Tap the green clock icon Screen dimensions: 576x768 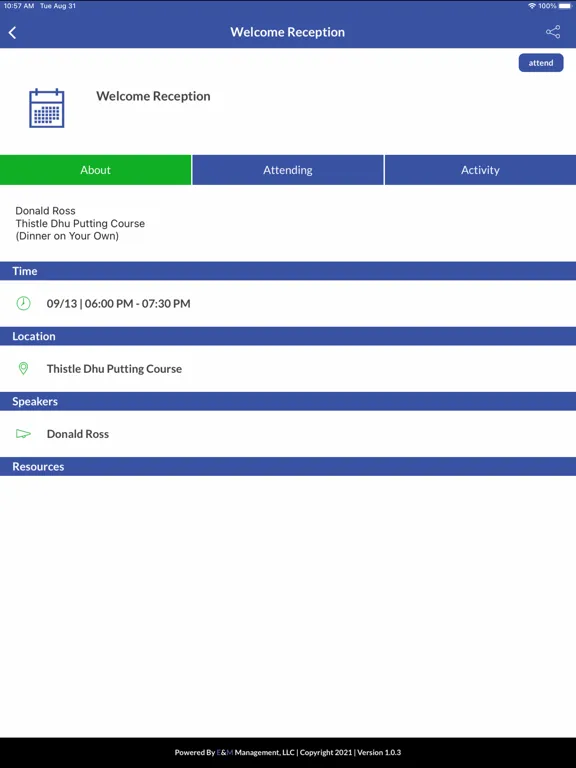[23, 303]
